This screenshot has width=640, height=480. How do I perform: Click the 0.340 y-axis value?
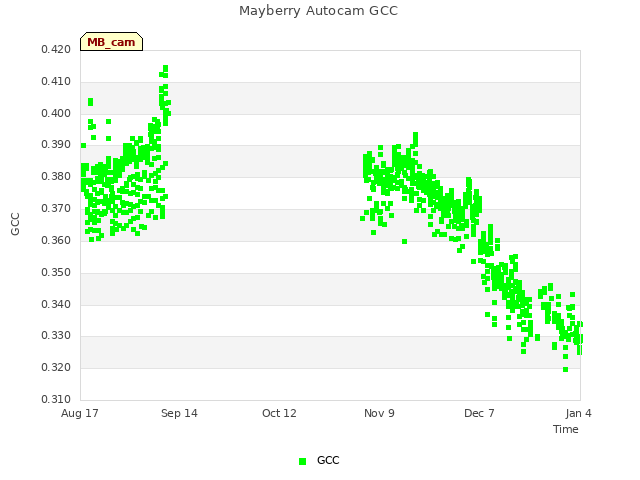56,304
